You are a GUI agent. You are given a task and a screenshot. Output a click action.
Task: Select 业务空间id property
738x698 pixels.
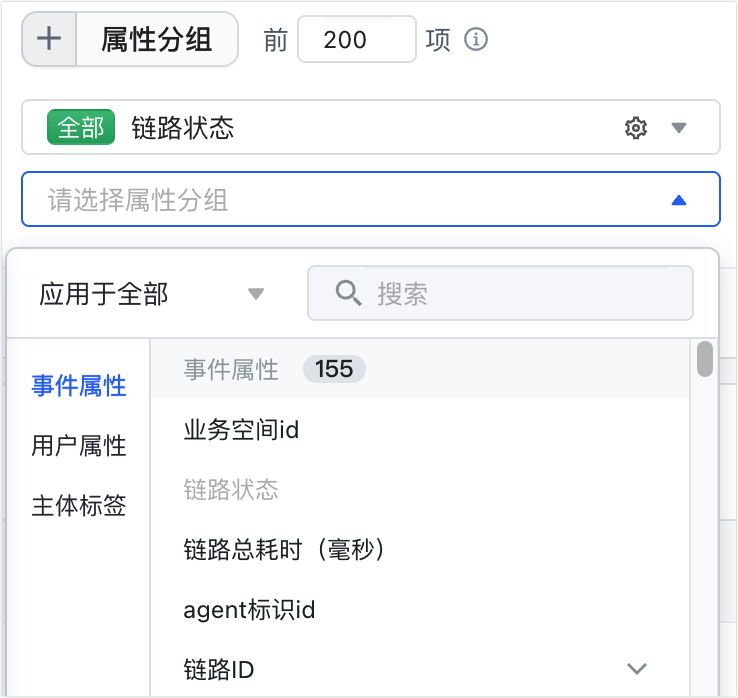[420, 430]
